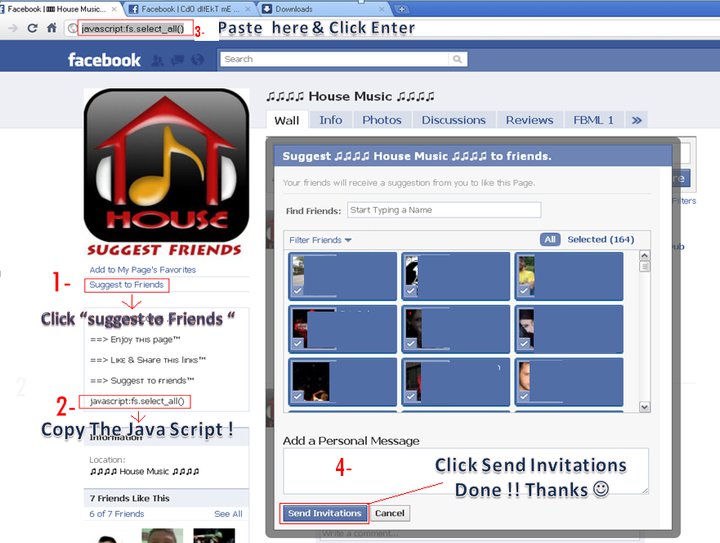This screenshot has height=543, width=720.
Task: Expand the Filter Friends dropdown
Action: [320, 240]
